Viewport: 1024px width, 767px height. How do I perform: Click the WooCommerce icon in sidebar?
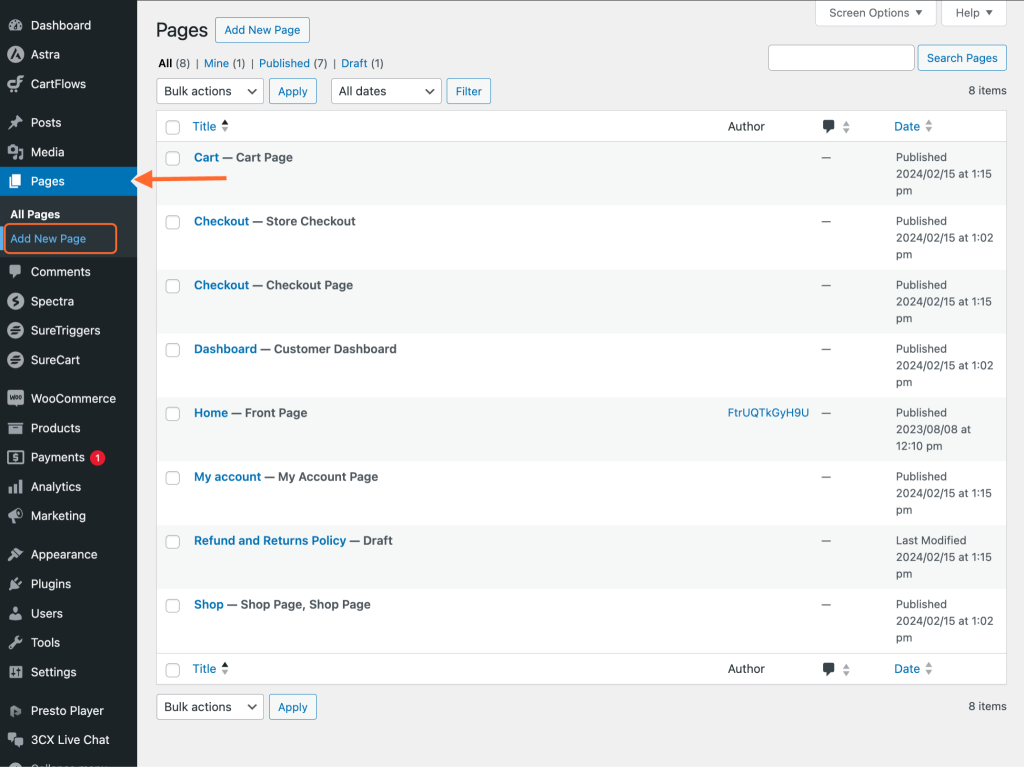pyautogui.click(x=15, y=398)
